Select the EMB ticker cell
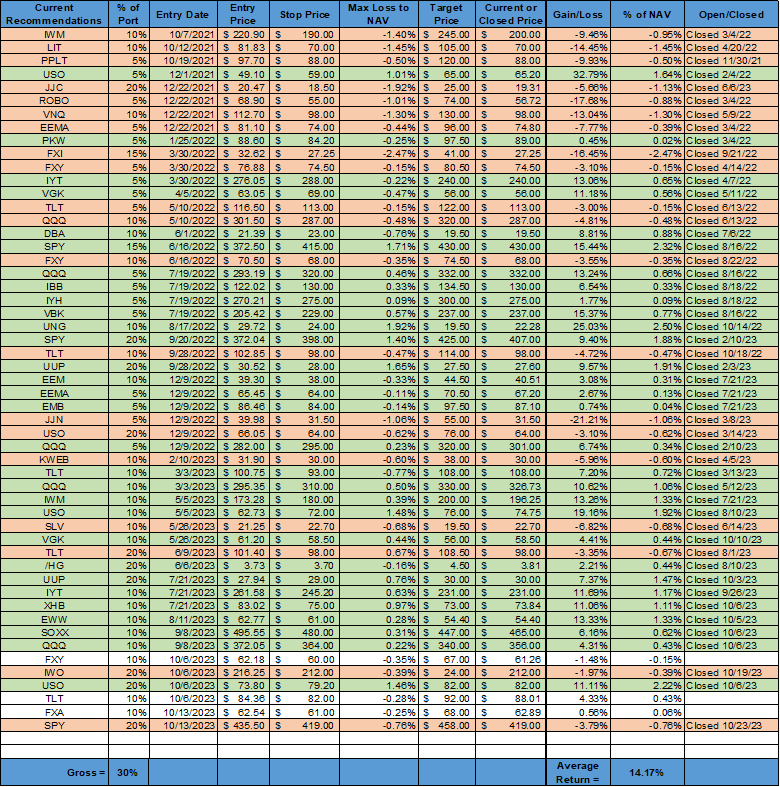This screenshot has width=780, height=787. [54, 407]
